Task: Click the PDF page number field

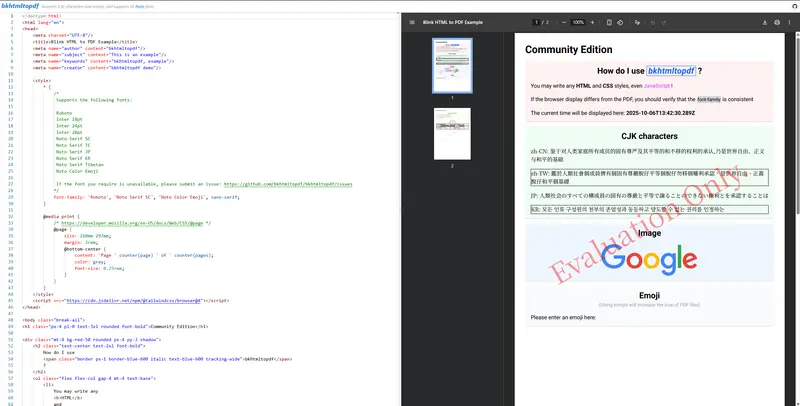Action: (535, 21)
